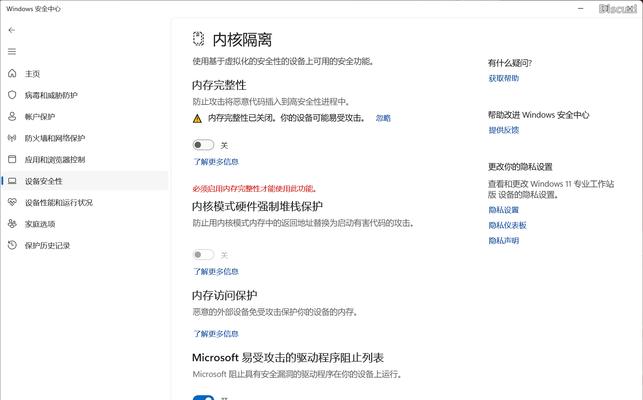Screen dimensions: 643x400
Task: Click the 内核模式硬件强制堆栈保护 heading
Action: pyautogui.click(x=257, y=206)
